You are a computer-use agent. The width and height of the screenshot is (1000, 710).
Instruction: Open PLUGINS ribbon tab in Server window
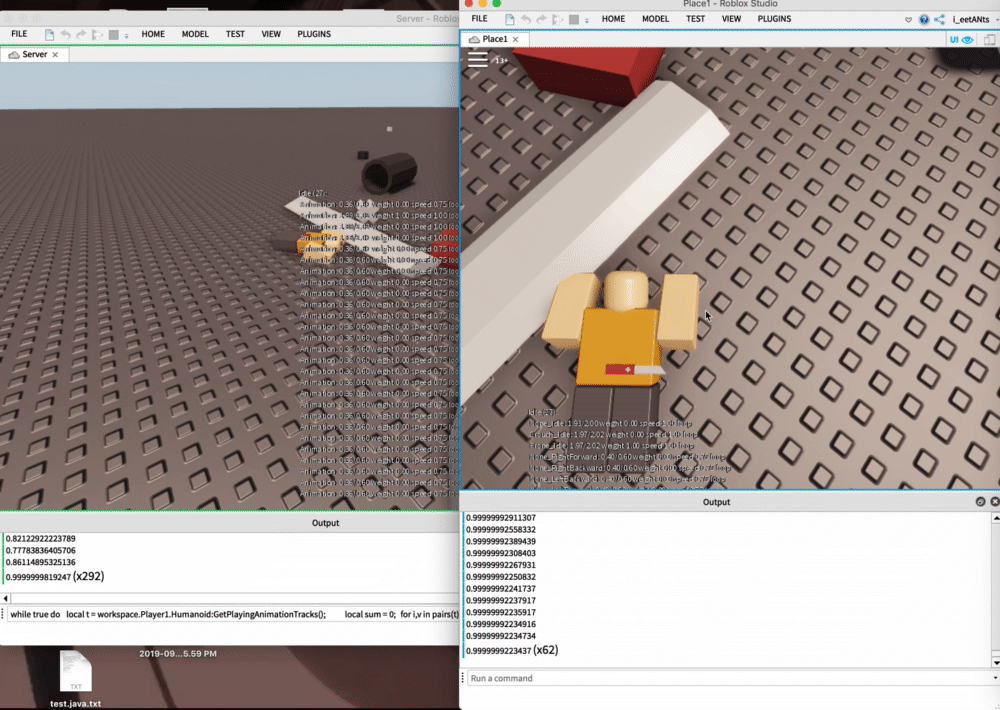pyautogui.click(x=314, y=34)
